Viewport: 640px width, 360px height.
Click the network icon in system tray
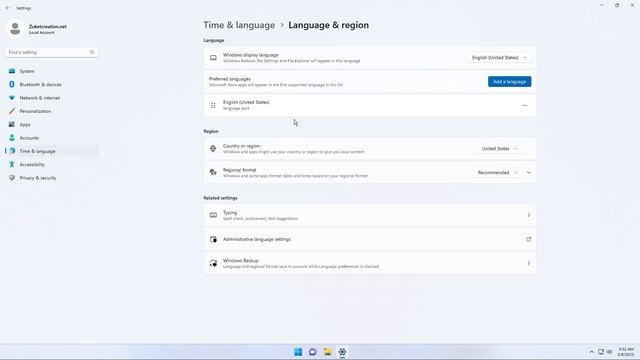tap(601, 352)
